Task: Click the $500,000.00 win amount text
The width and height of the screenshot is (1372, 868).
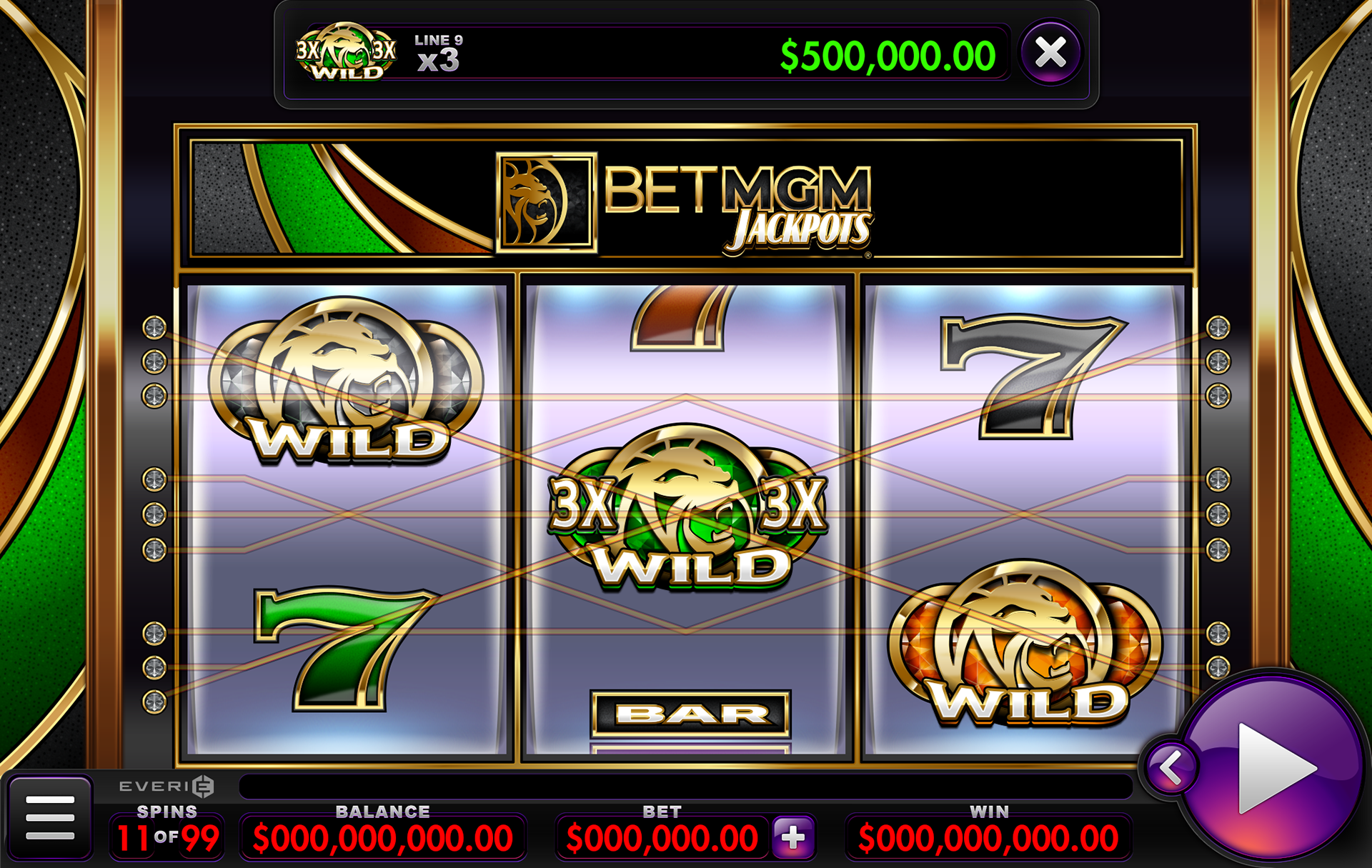Action: pyautogui.click(x=888, y=56)
